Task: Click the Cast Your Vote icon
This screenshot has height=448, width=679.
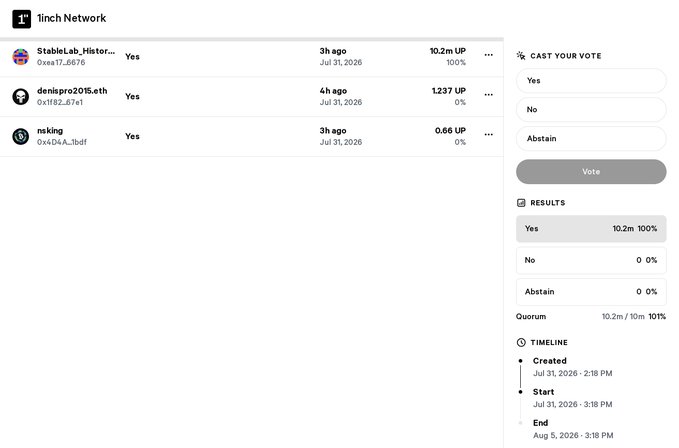Action: 521,55
